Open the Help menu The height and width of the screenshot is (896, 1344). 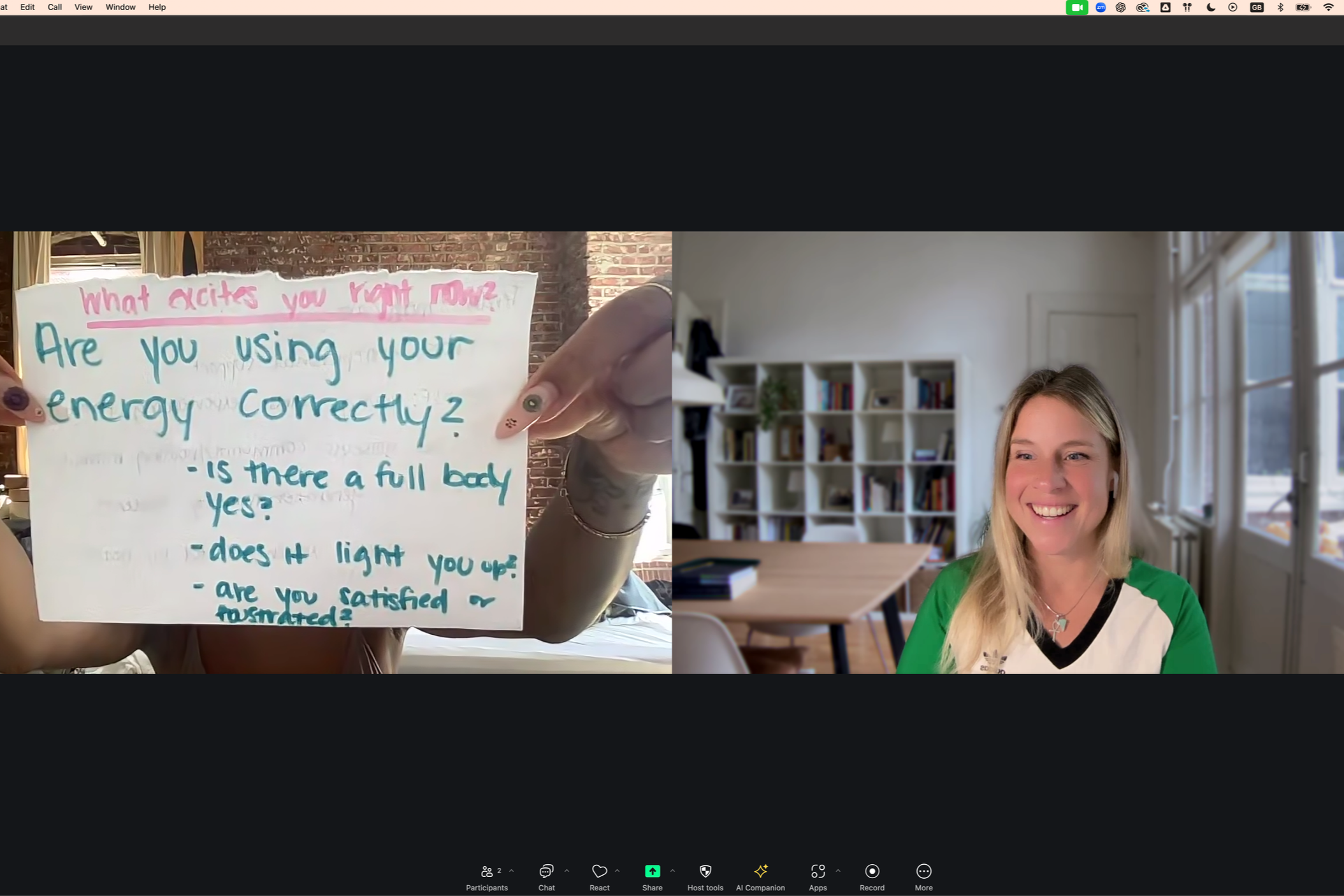click(x=157, y=8)
